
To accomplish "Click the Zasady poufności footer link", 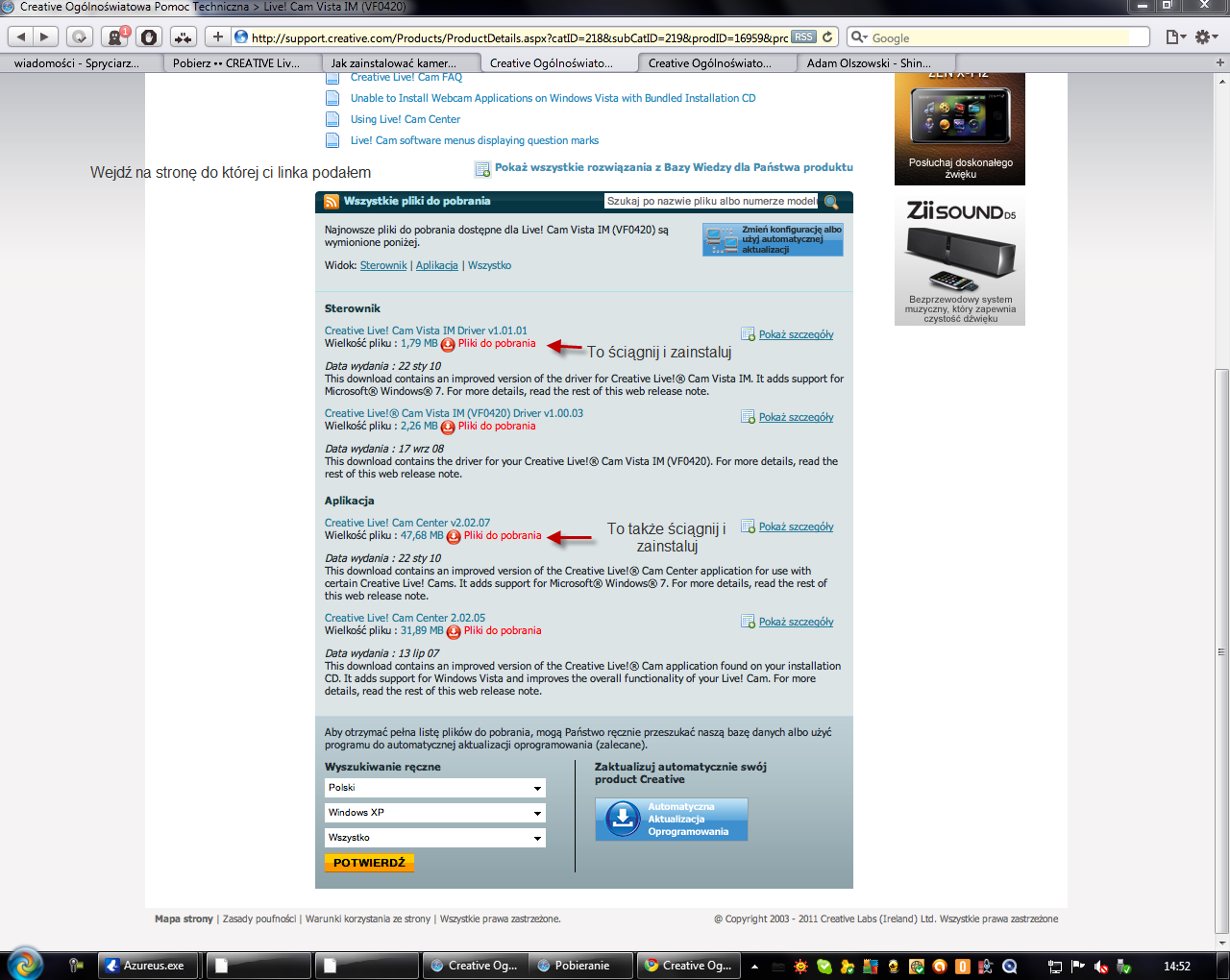I will (x=259, y=919).
